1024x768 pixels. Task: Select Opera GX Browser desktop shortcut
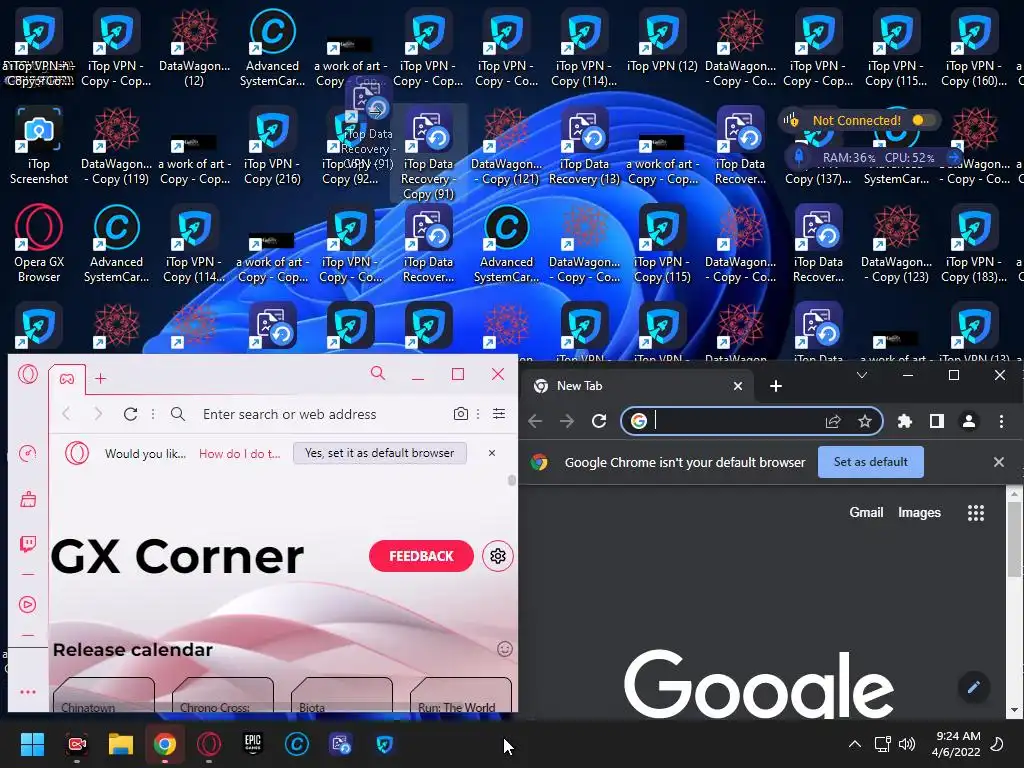pos(39,244)
